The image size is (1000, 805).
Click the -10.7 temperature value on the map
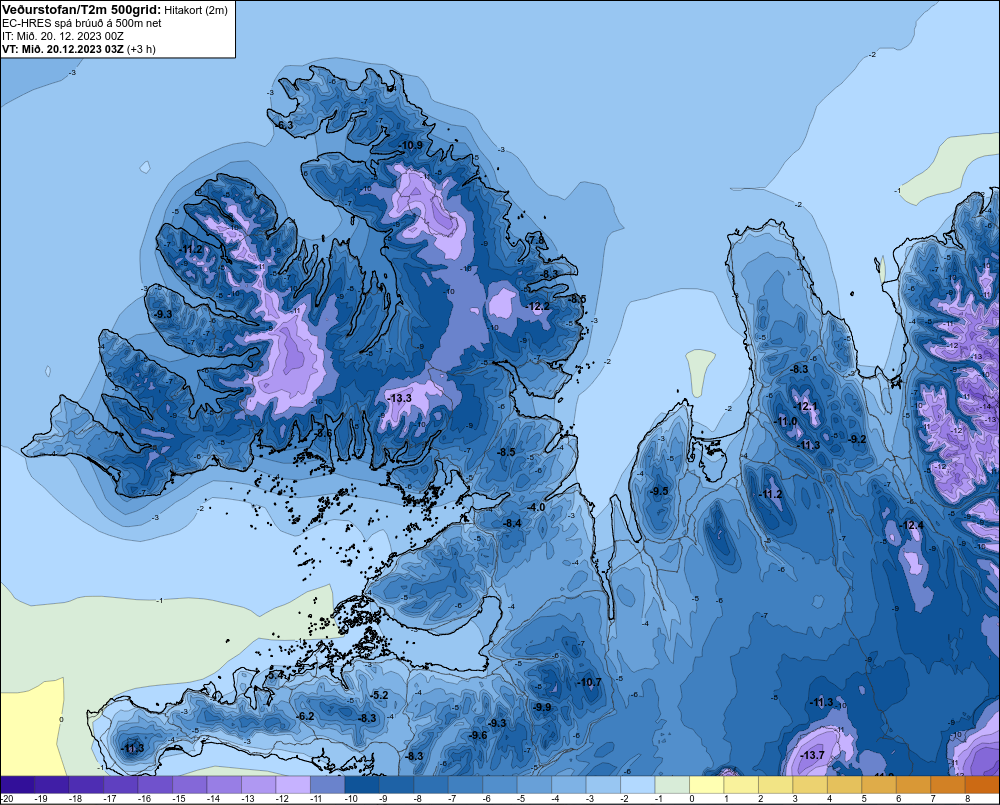click(x=589, y=683)
